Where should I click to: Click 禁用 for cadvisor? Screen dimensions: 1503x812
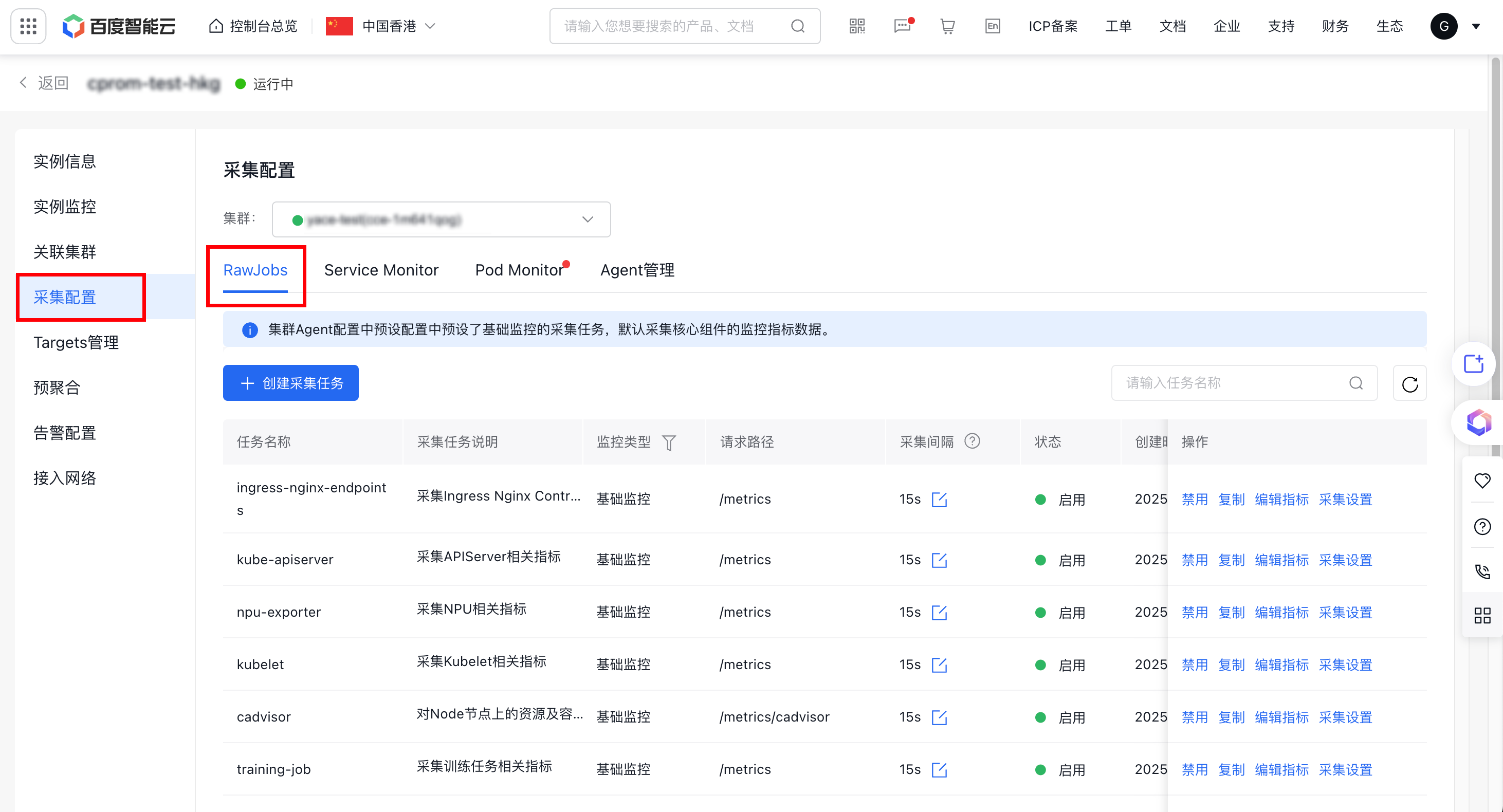click(1195, 717)
